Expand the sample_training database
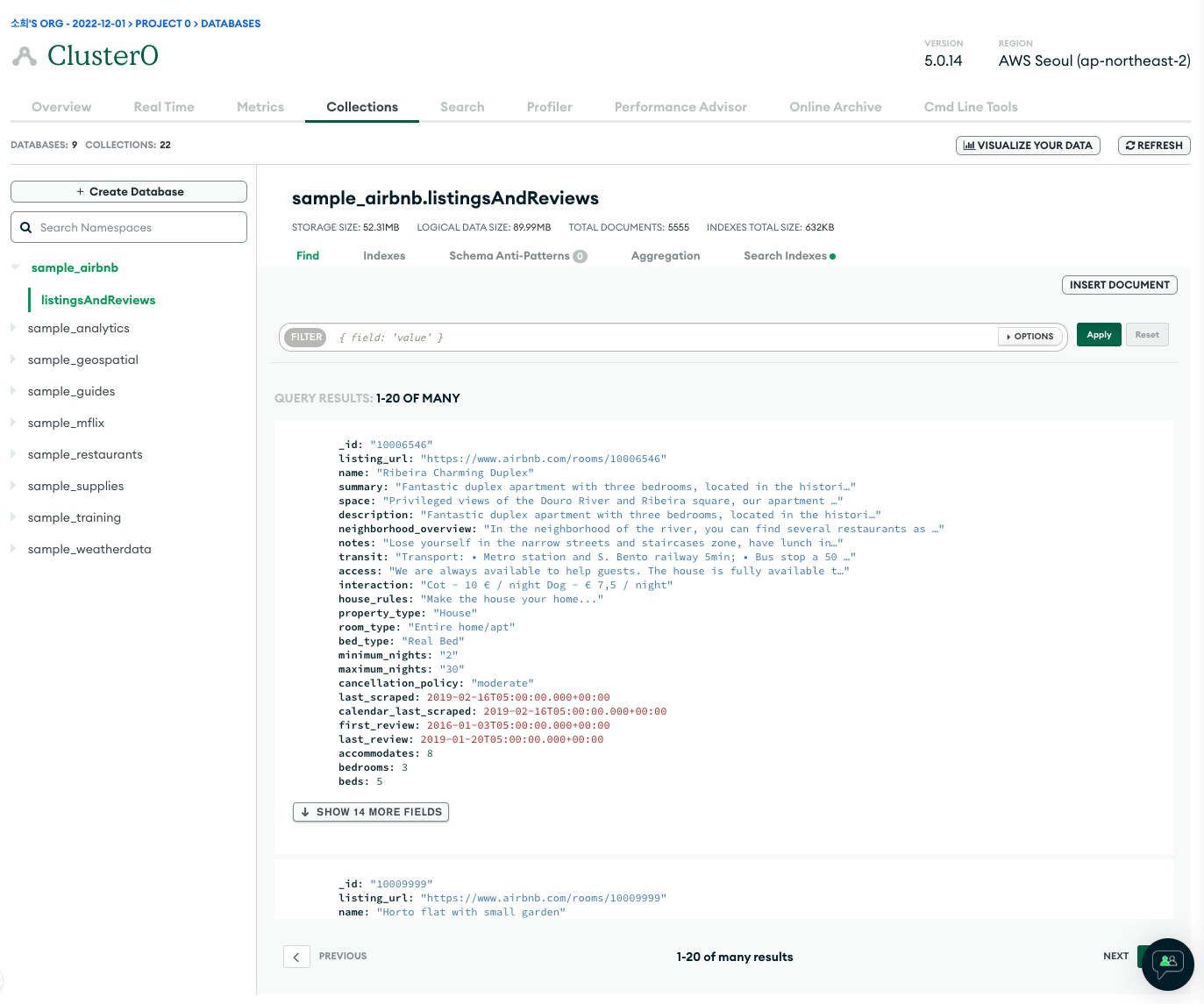Screen dimensions: 1204x1004 tap(13, 517)
